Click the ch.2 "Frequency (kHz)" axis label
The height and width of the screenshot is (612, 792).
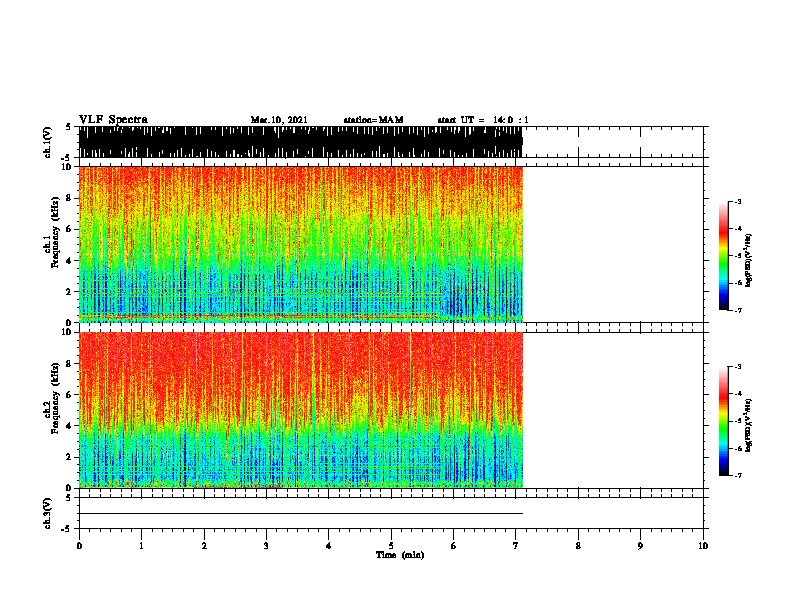(x=55, y=398)
